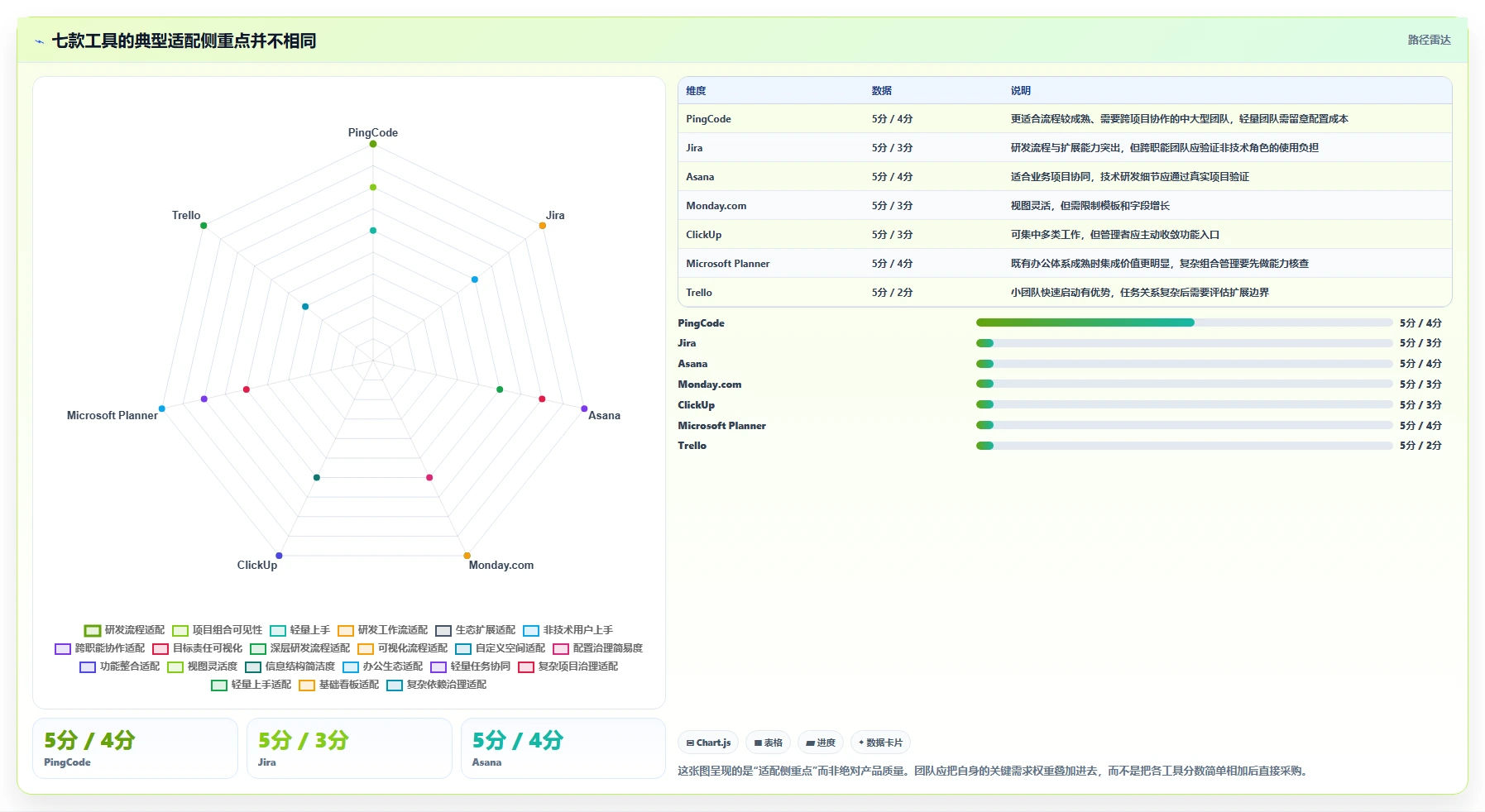Hide the 功能整合适配 dataset in legend
1485x812 pixels.
(120, 666)
